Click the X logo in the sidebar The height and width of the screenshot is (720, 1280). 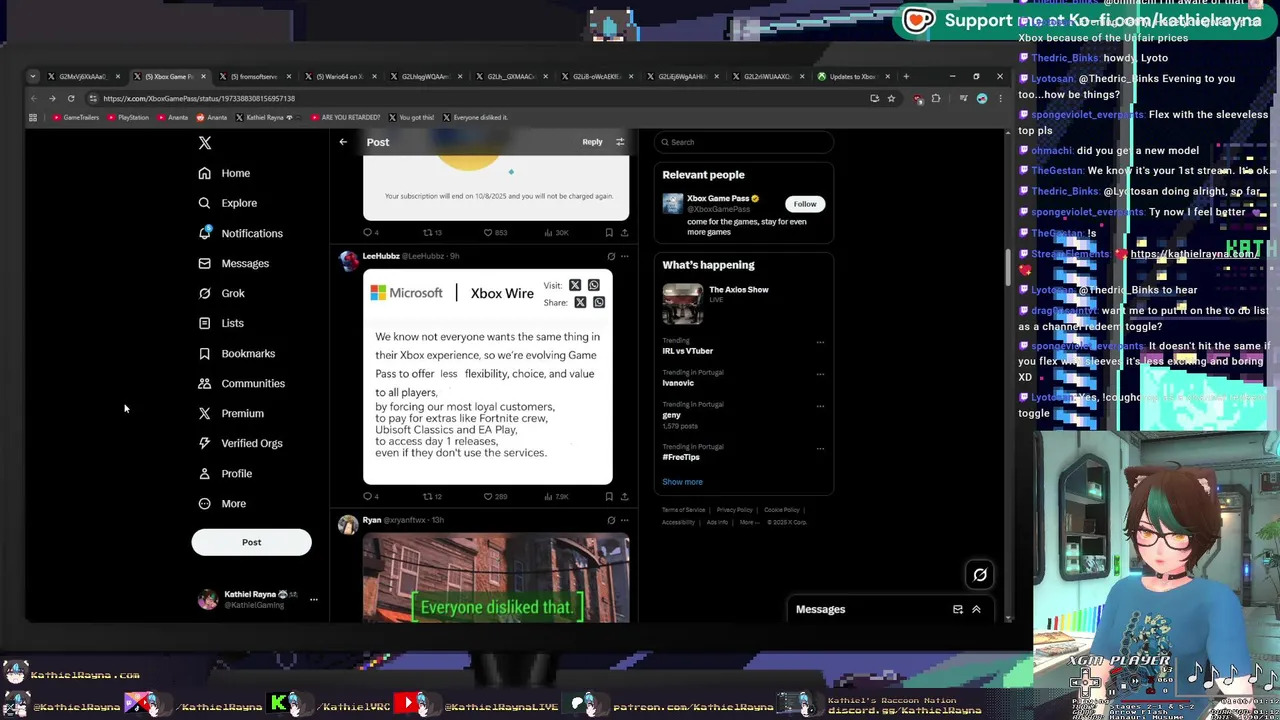point(204,142)
